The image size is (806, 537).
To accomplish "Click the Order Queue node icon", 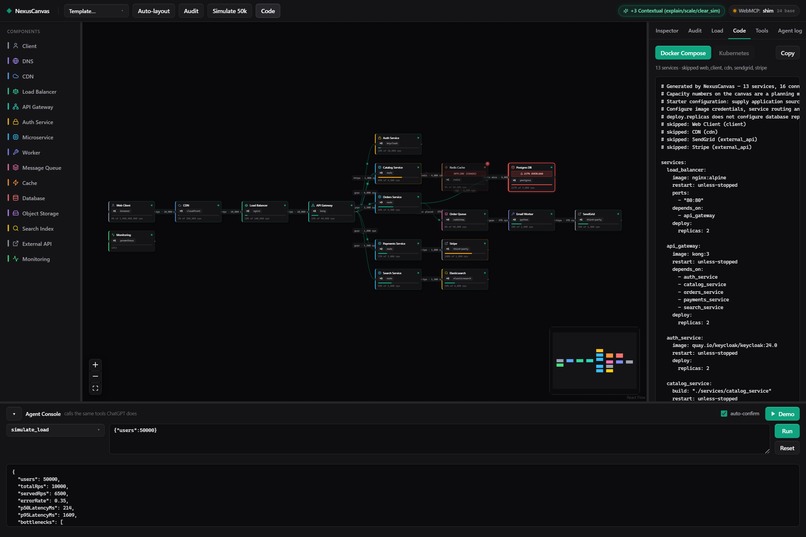I will [x=446, y=214].
